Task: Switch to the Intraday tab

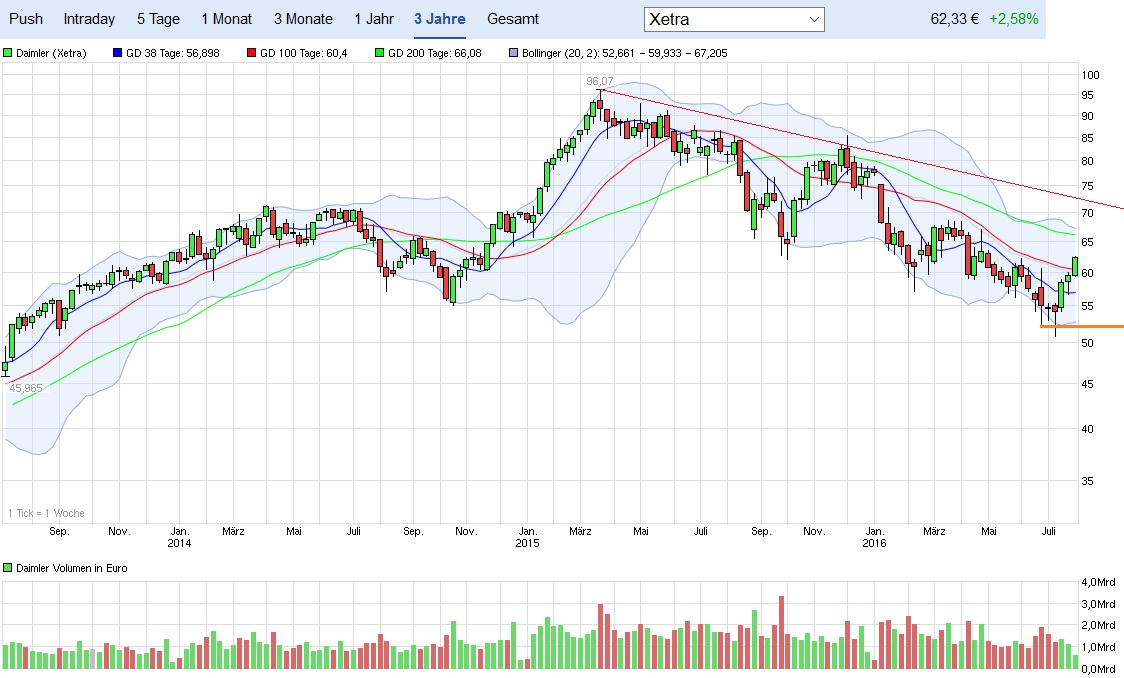Action: (x=89, y=19)
